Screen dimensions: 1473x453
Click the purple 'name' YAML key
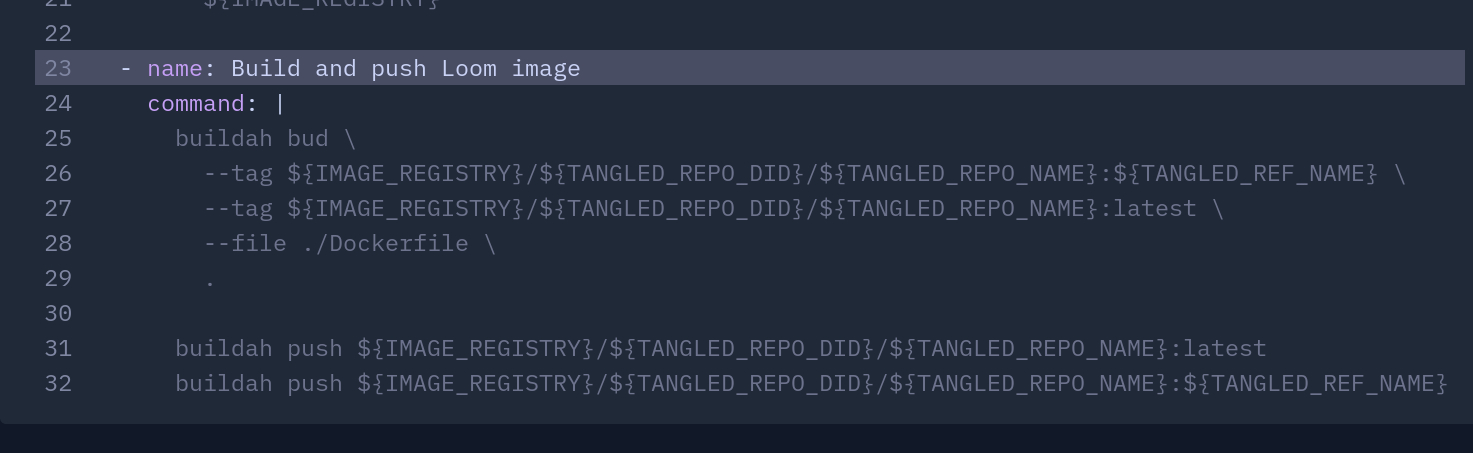175,68
